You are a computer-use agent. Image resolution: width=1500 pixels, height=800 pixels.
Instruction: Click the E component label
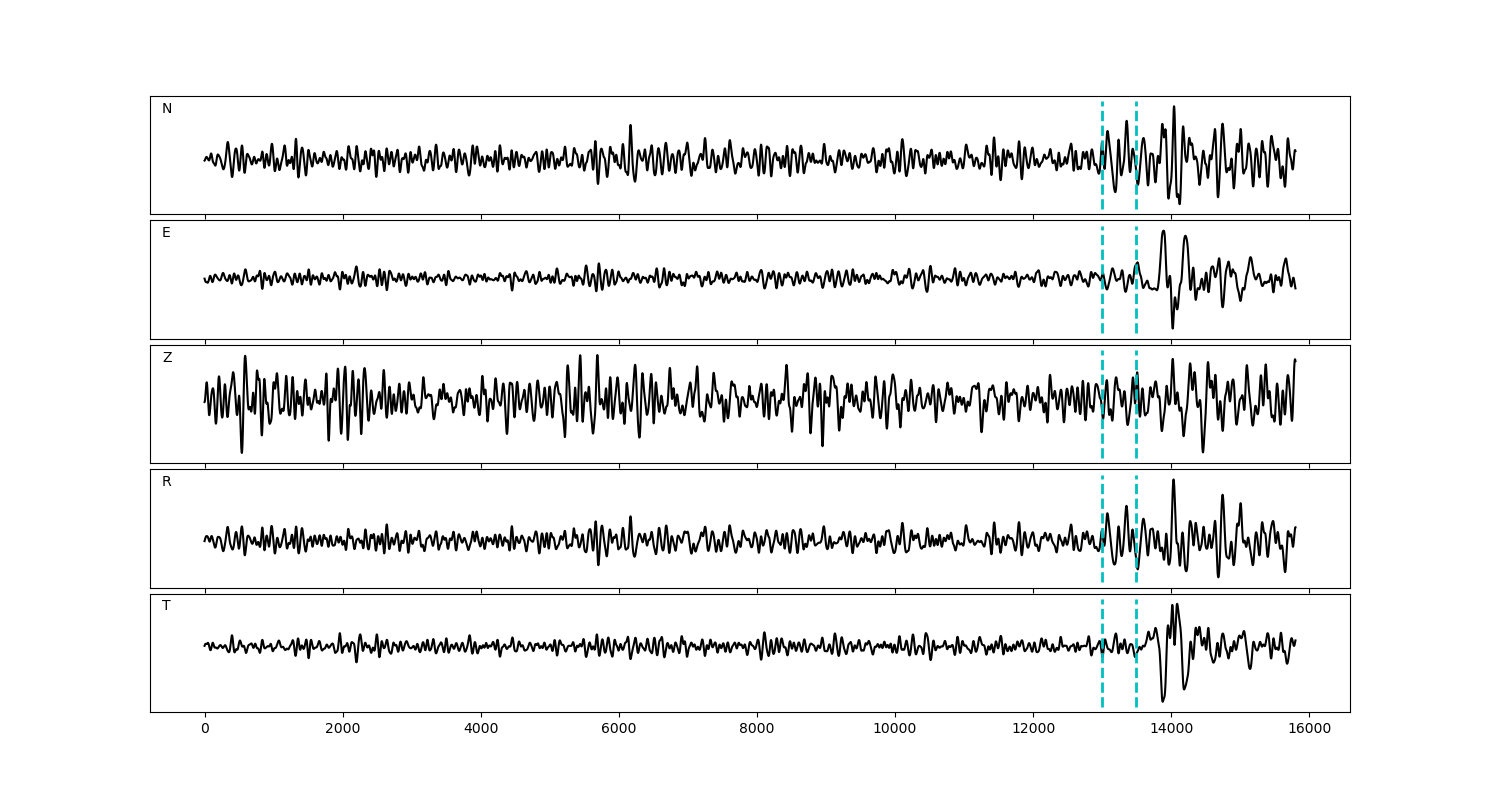point(166,233)
